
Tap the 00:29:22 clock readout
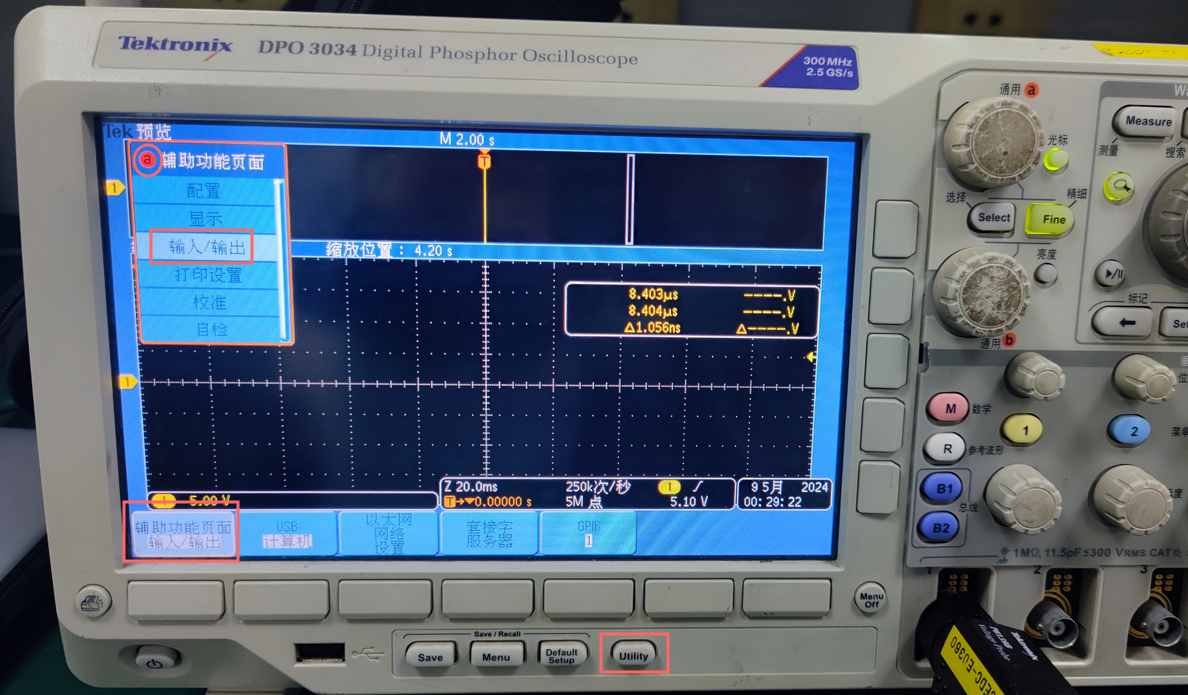pos(772,502)
